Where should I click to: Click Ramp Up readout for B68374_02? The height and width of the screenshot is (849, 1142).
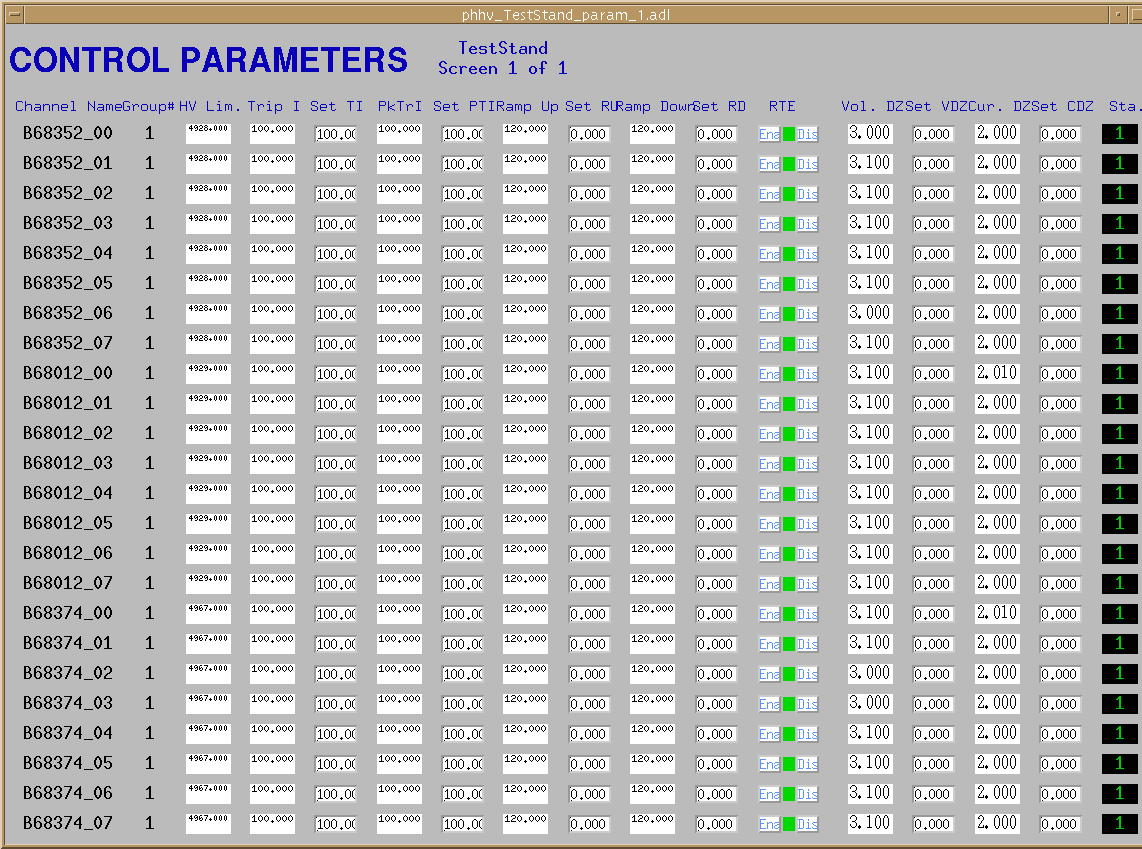tap(525, 673)
